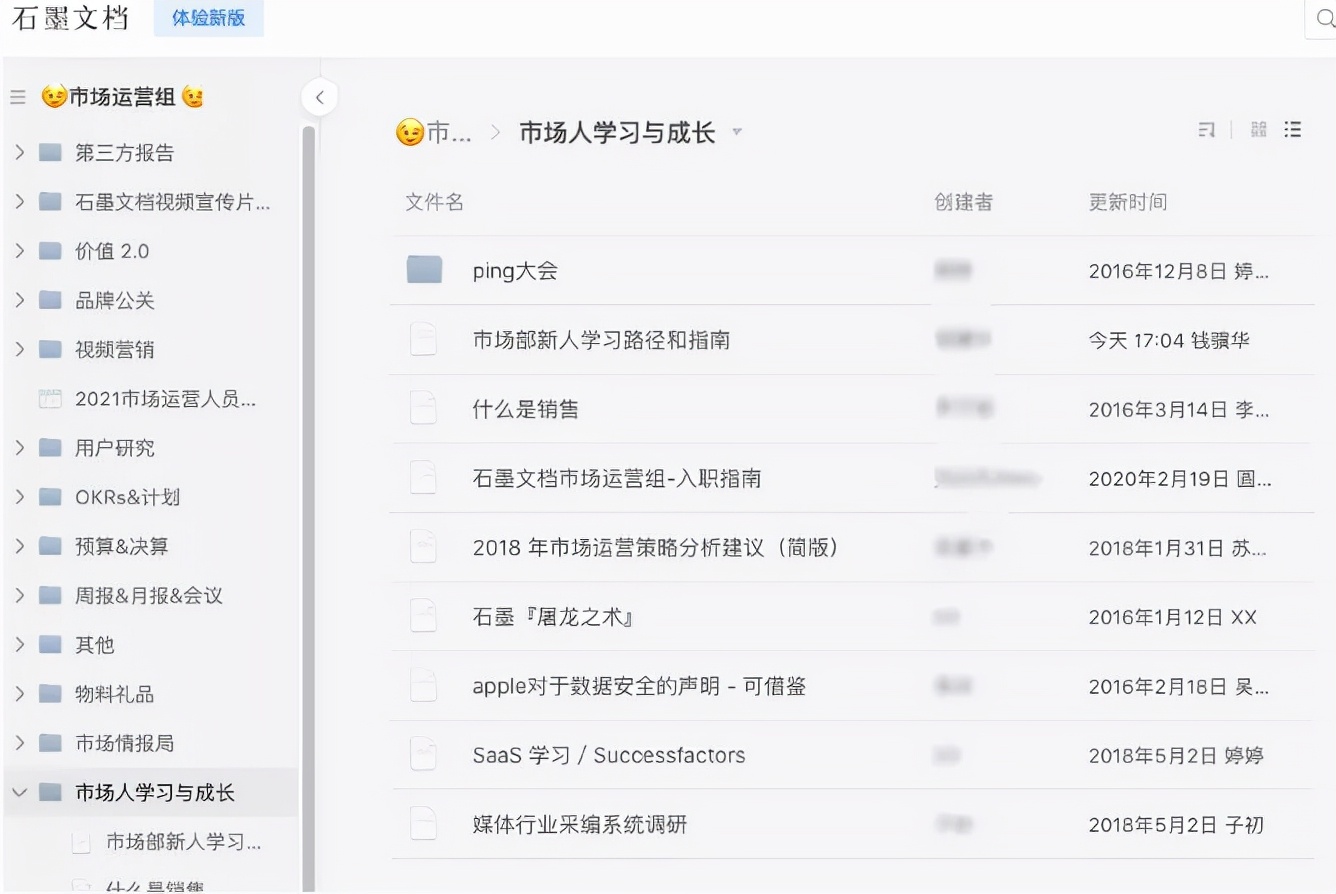Expand the 市场情报局 tree node
Viewport: 1336px width, 894px height.
19,743
